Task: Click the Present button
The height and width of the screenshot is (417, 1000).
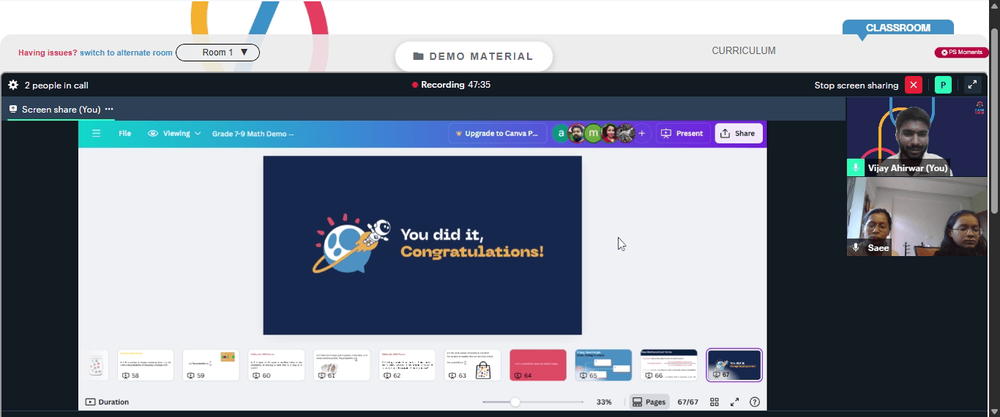Action: click(683, 133)
